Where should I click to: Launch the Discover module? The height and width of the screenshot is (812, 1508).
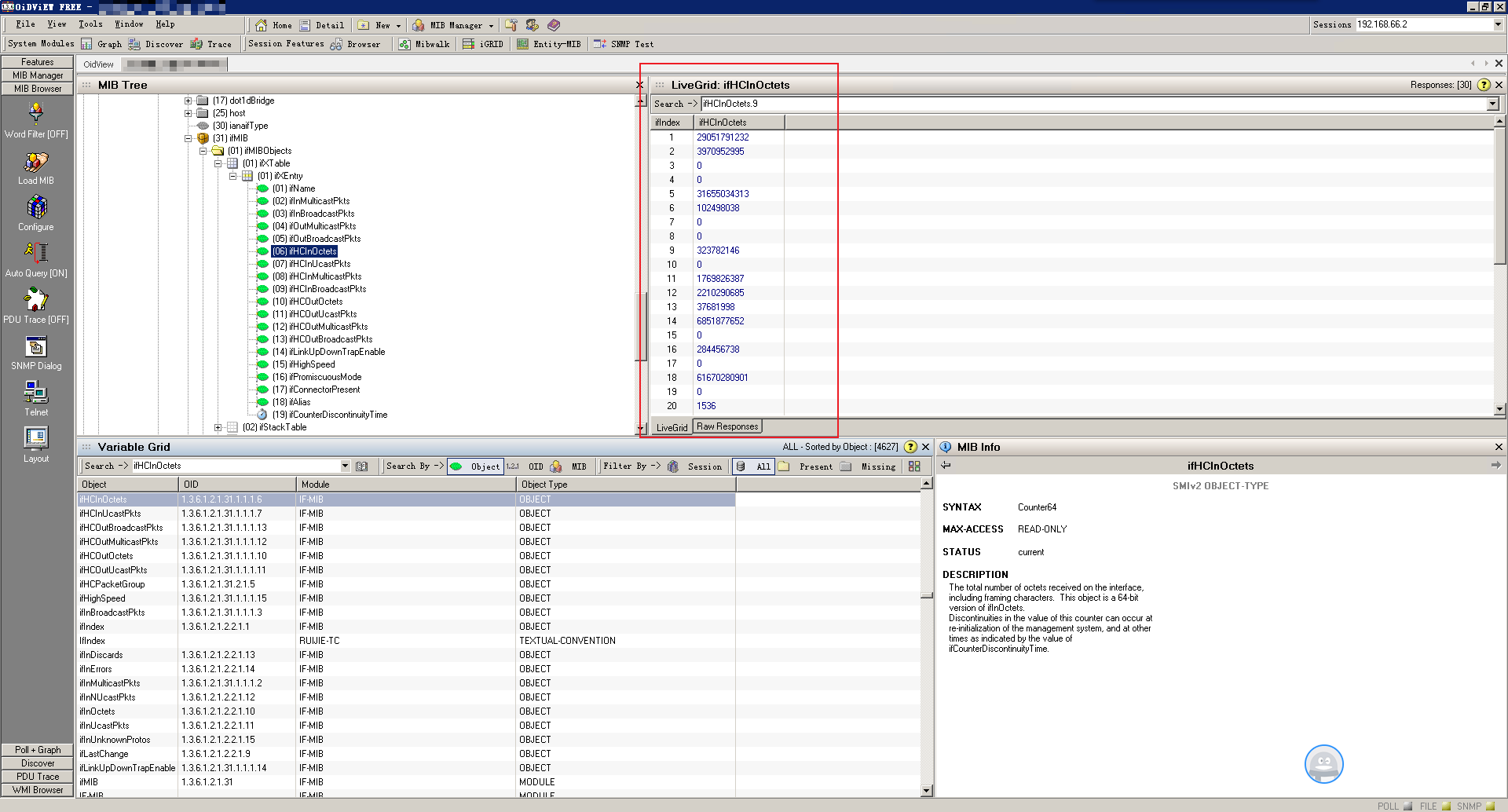click(x=156, y=44)
